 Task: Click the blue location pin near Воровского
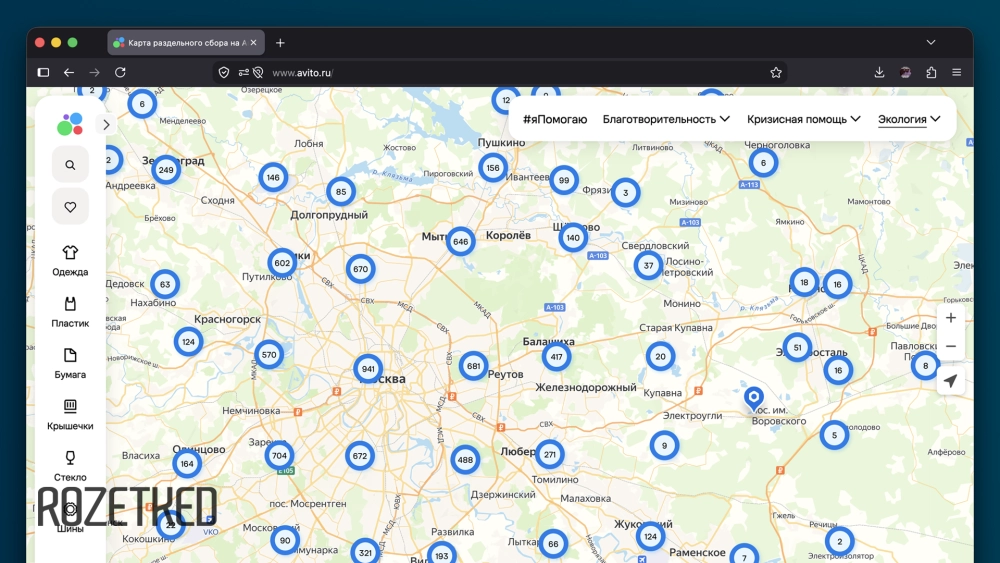point(754,397)
